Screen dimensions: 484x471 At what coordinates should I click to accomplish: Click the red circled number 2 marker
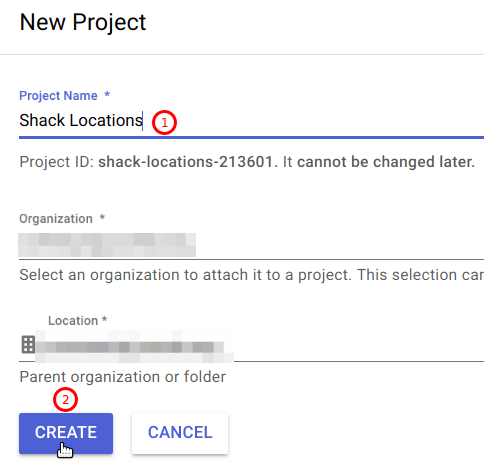[x=65, y=399]
